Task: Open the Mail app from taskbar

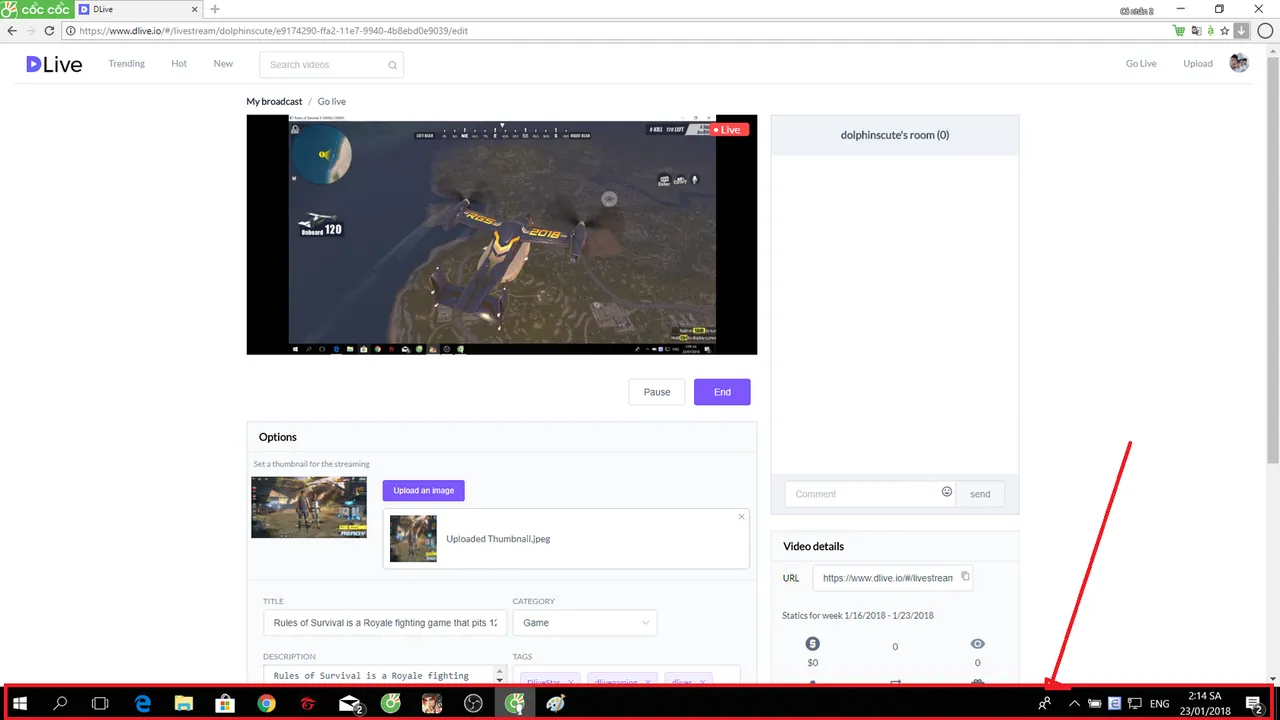Action: tap(349, 704)
